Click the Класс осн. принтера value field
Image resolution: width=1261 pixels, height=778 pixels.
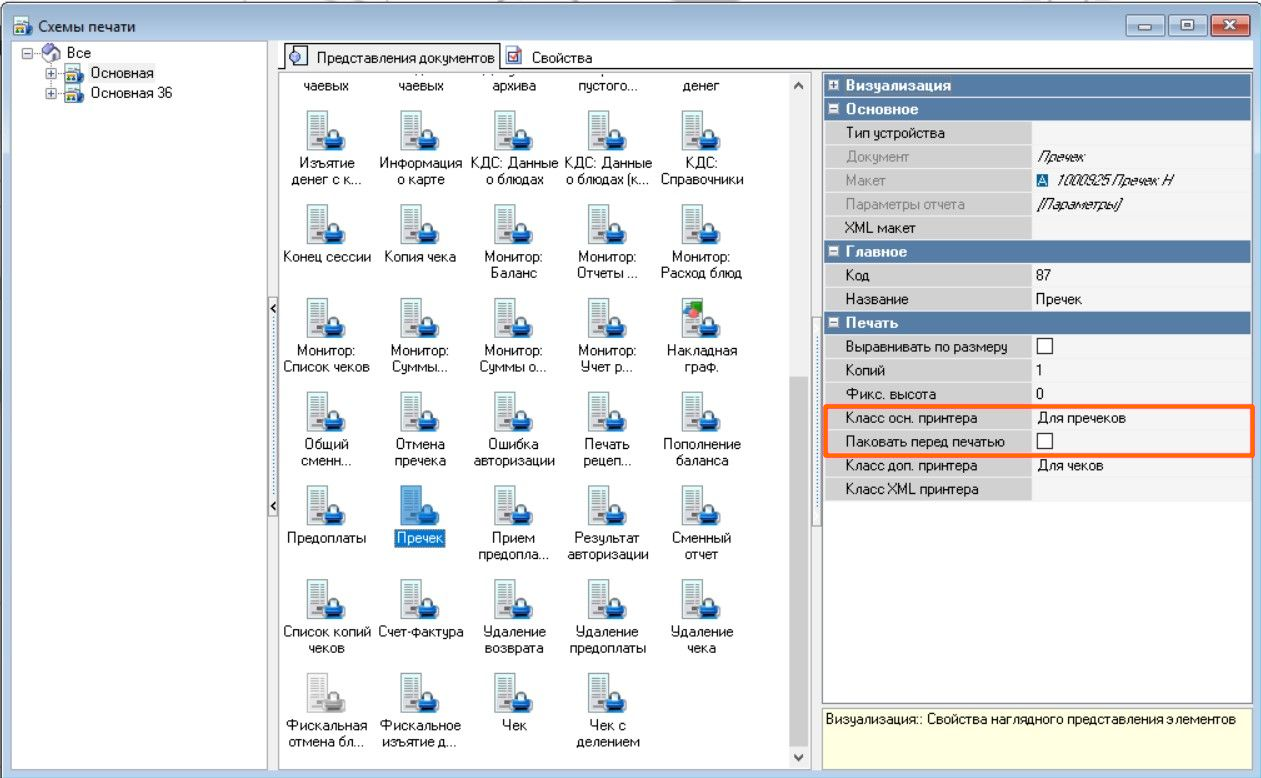[1140, 418]
